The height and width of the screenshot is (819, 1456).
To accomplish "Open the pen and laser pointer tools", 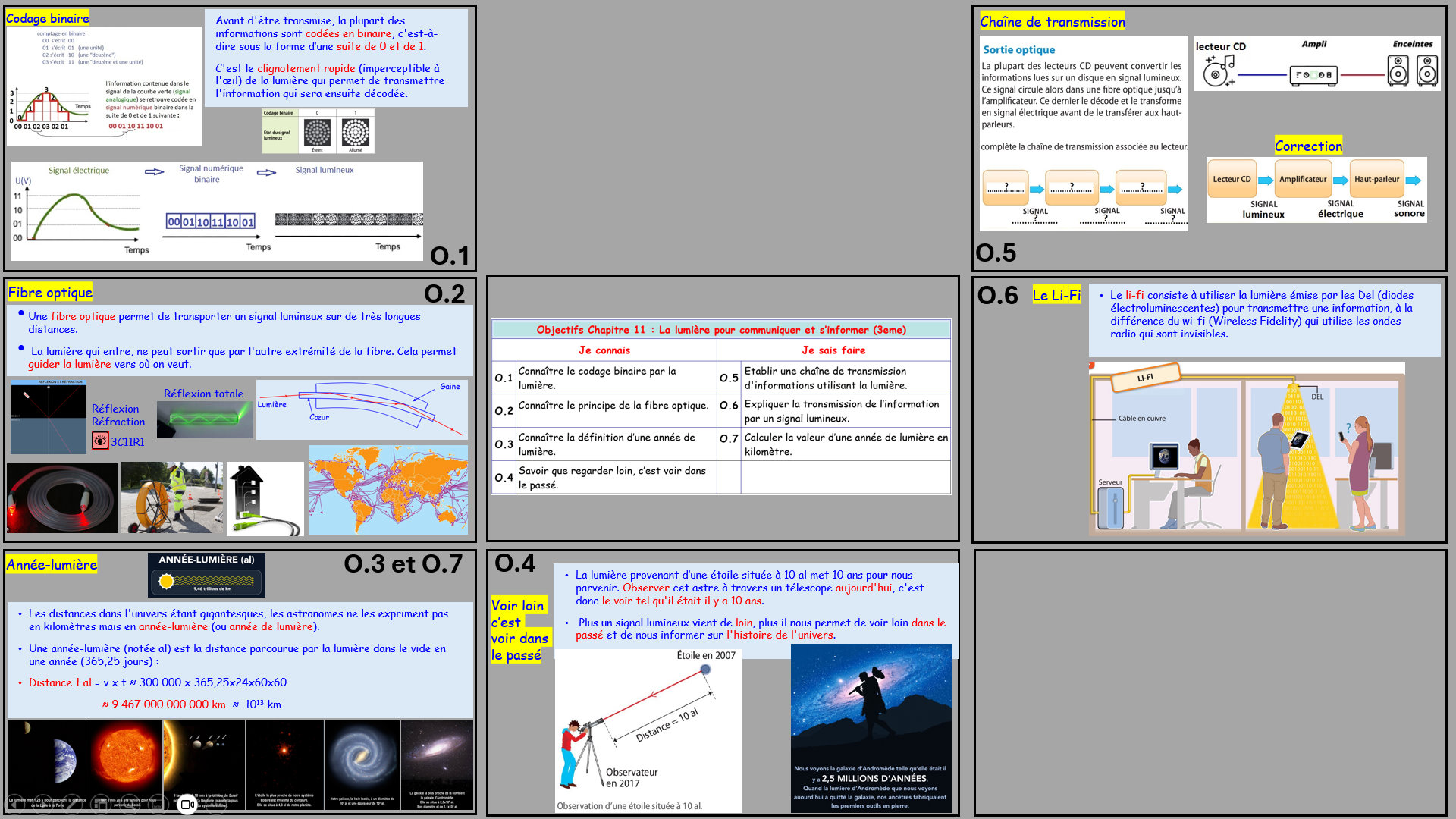I will pyautogui.click(x=73, y=805).
